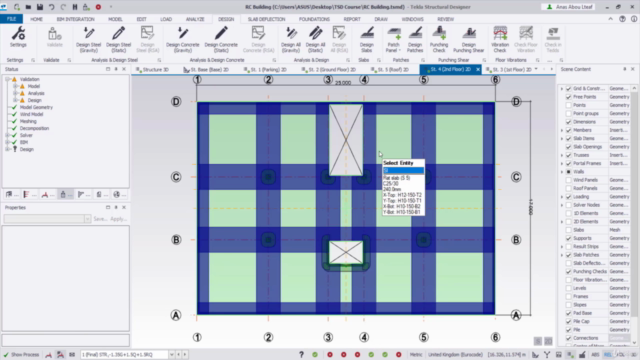The height and width of the screenshot is (360, 640).
Task: Click the Design Punching Shear tool
Action: 469,40
